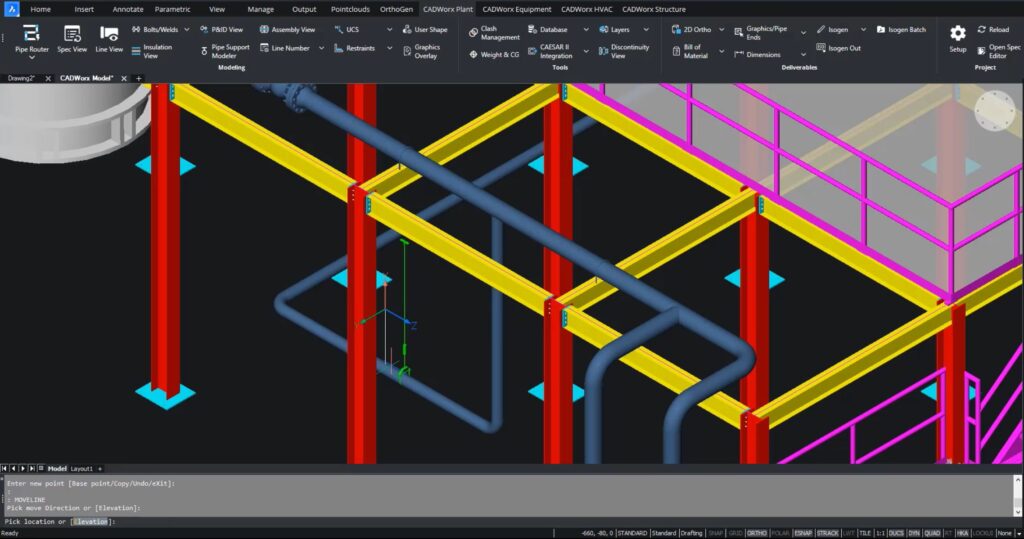Expand the Bolts/Welds dropdown
This screenshot has width=1024, height=539.
186,30
